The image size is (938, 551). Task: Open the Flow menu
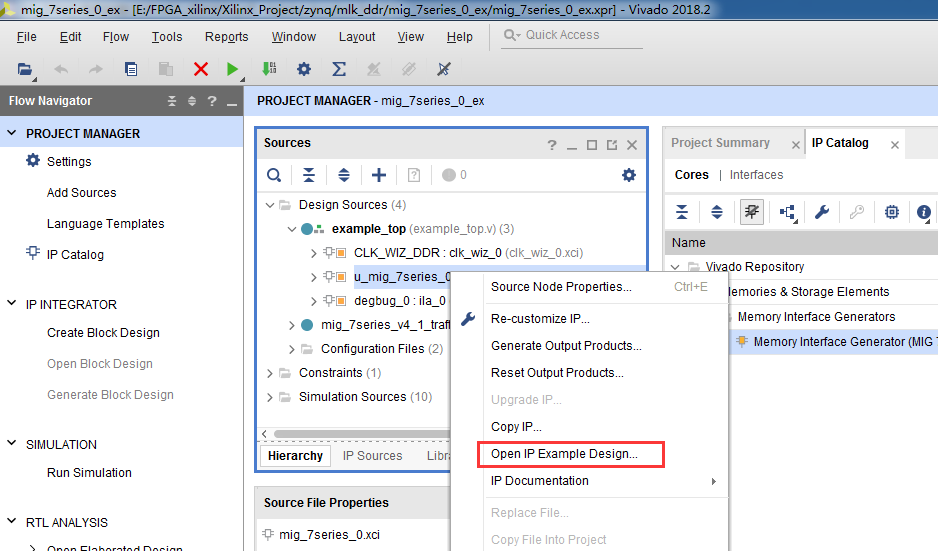115,37
